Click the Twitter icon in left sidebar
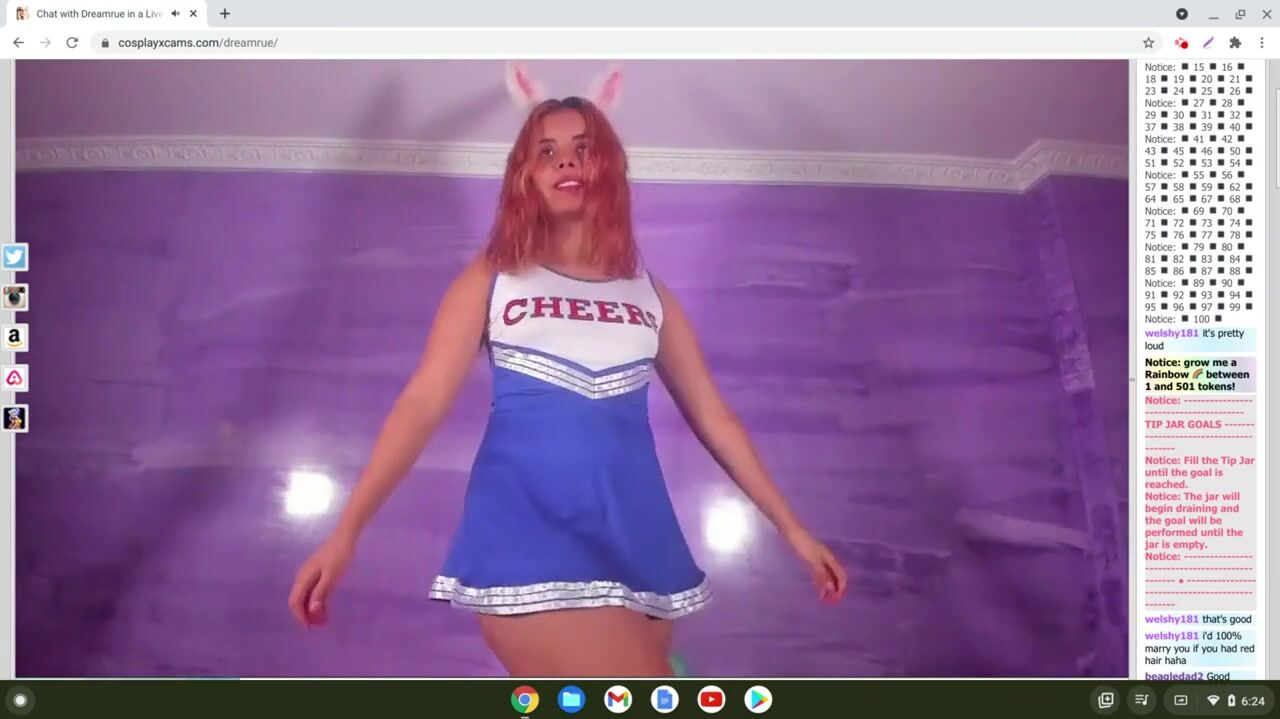This screenshot has height=719, width=1280. 14,257
